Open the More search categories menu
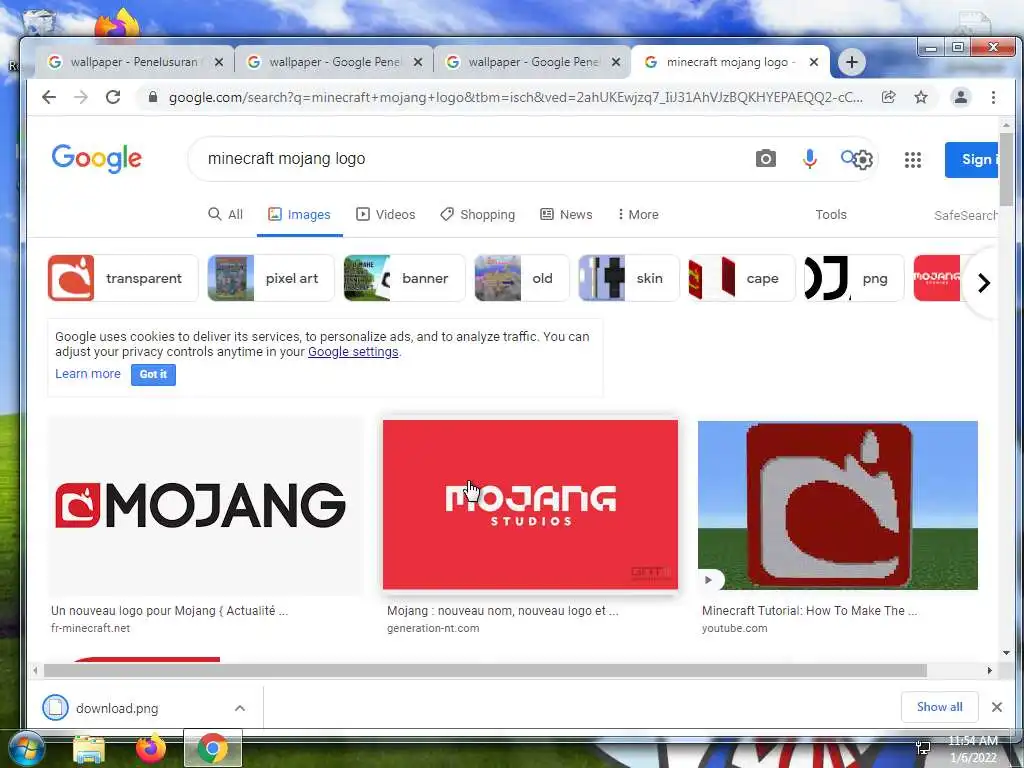1024x768 pixels. [x=638, y=214]
